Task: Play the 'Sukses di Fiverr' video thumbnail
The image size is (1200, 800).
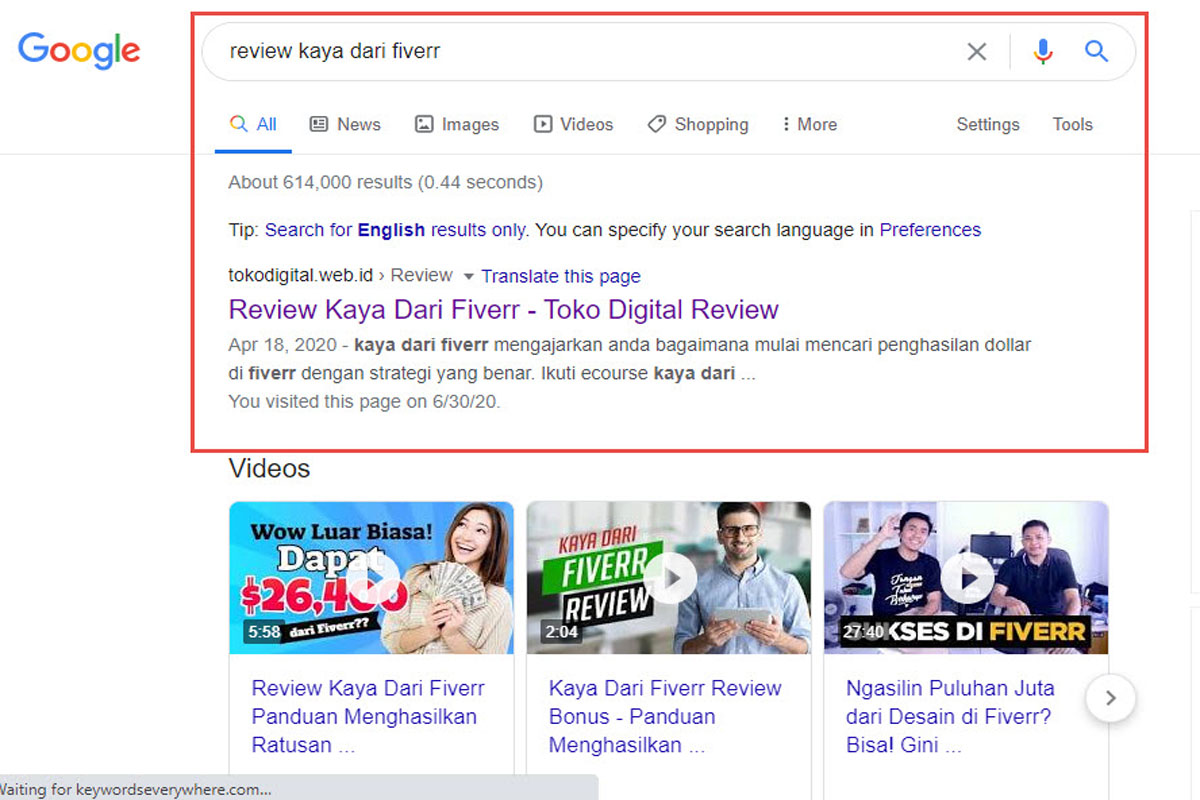Action: click(966, 578)
